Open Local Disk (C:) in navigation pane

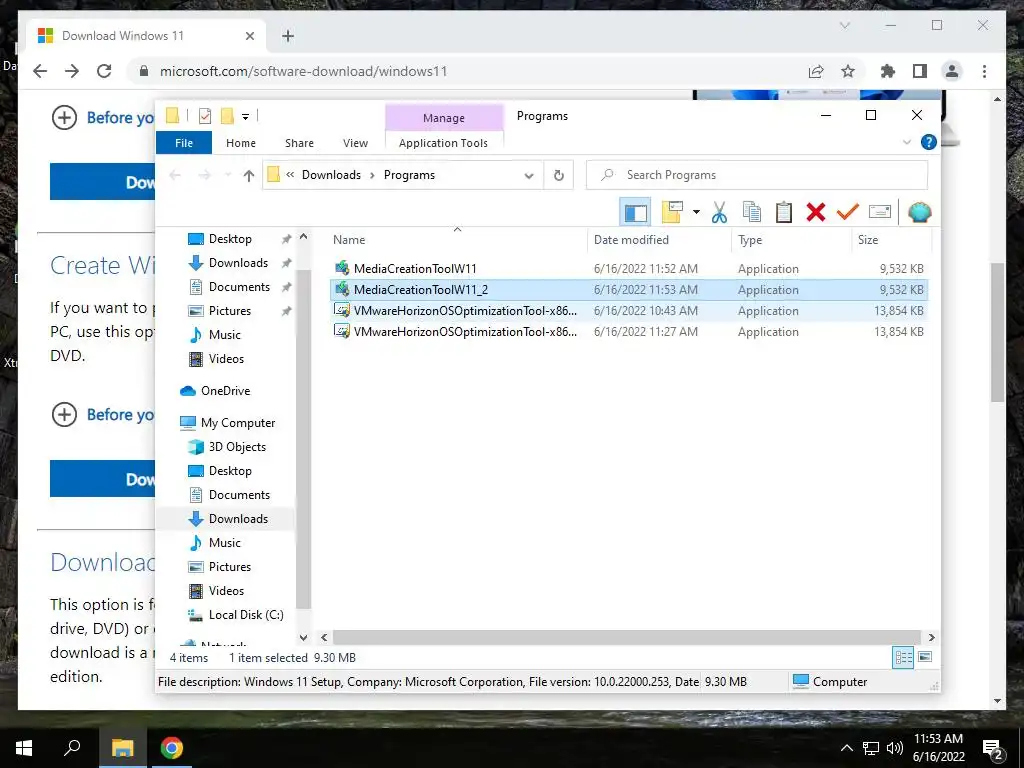point(246,615)
